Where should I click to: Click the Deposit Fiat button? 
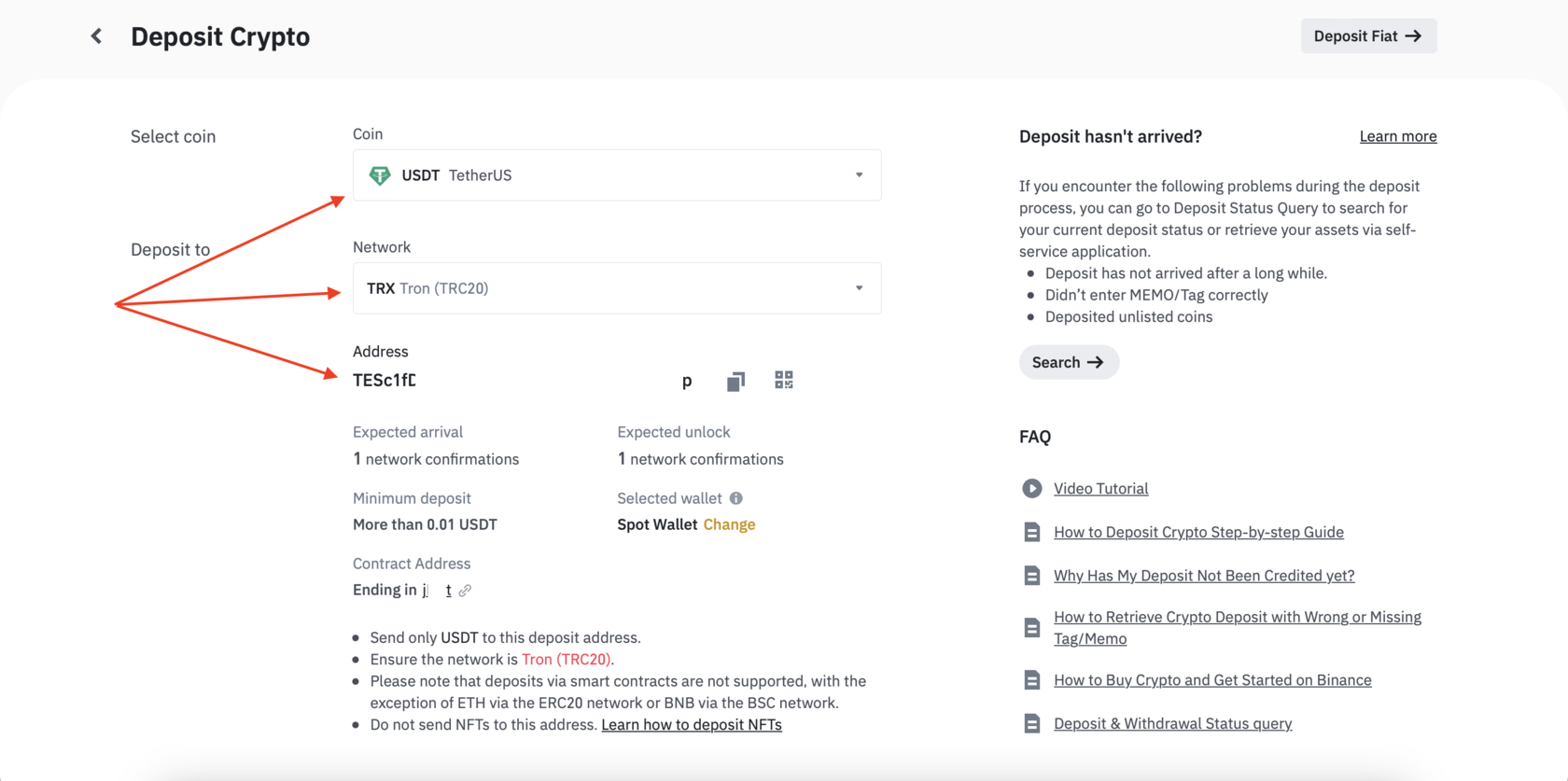tap(1368, 36)
